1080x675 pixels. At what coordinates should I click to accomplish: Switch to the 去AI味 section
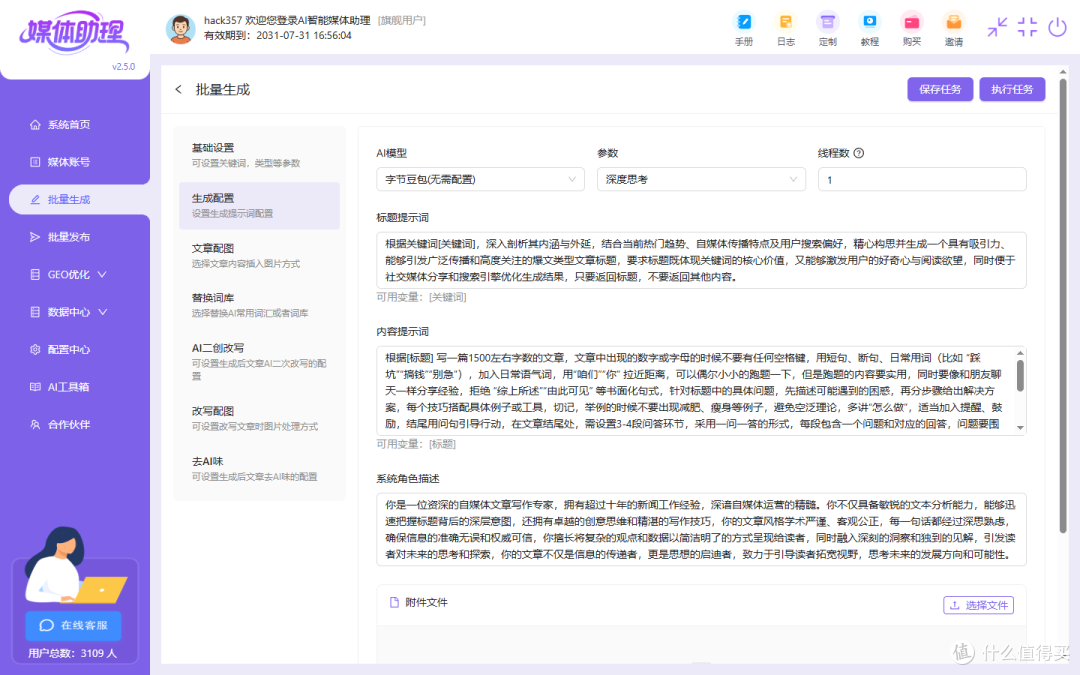coord(259,468)
